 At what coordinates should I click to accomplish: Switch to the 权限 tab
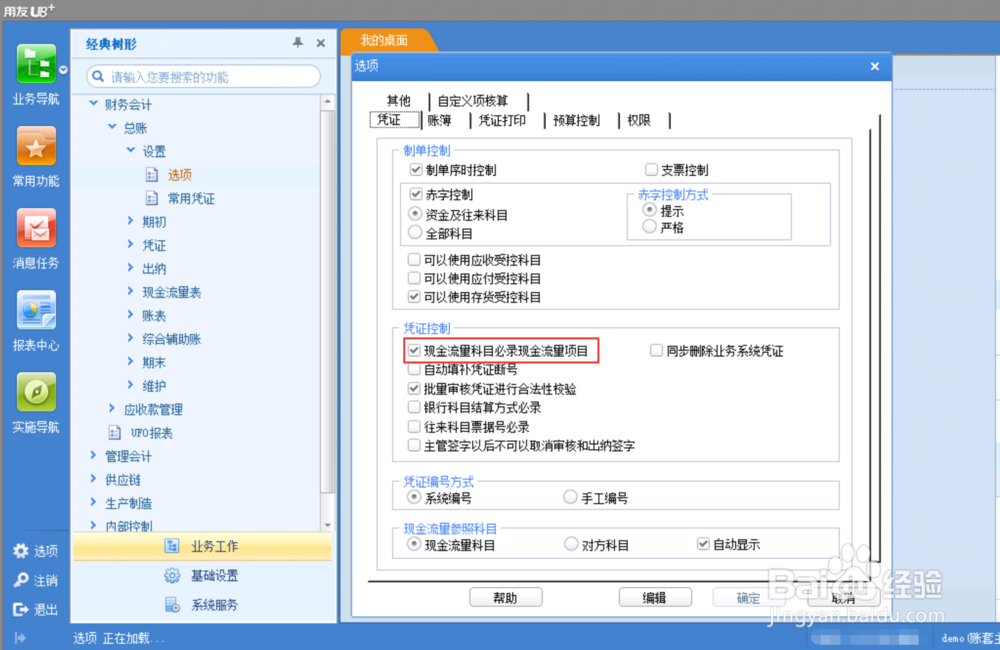pos(640,119)
